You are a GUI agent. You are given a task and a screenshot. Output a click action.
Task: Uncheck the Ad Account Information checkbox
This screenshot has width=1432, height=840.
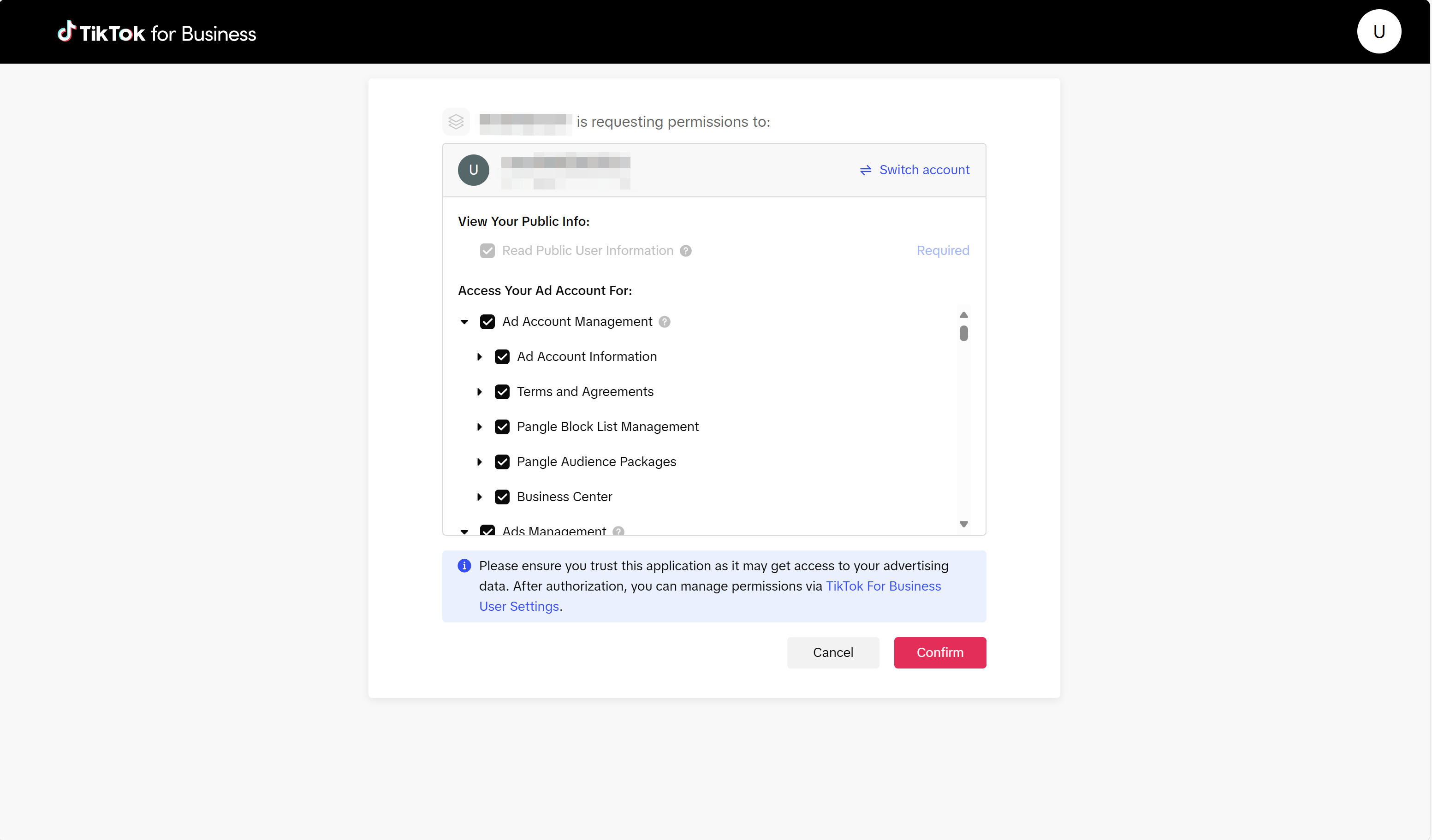click(x=502, y=357)
